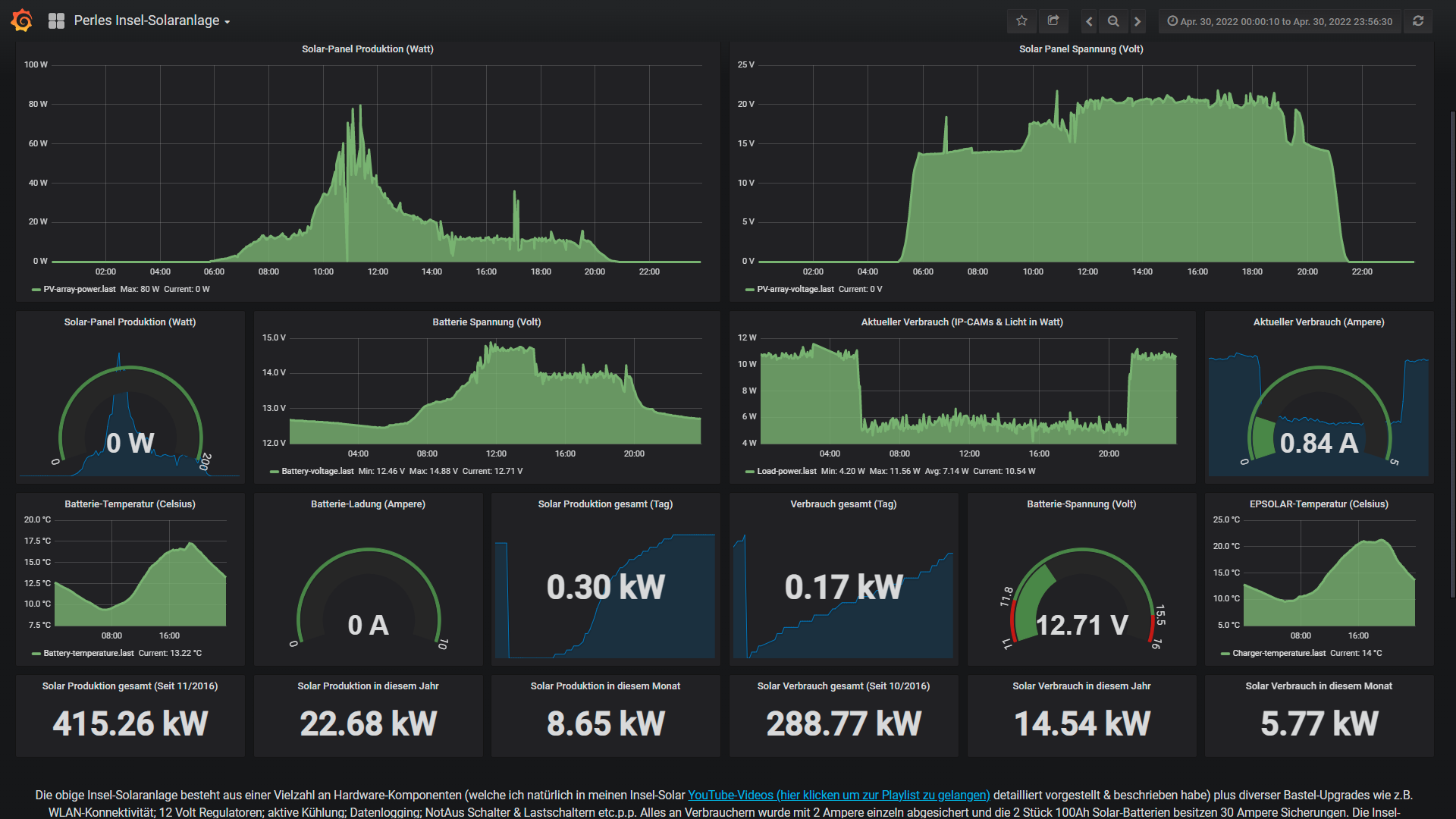Toggle the PV-array-power.last legend series
This screenshot has height=819, width=1456.
(79, 289)
